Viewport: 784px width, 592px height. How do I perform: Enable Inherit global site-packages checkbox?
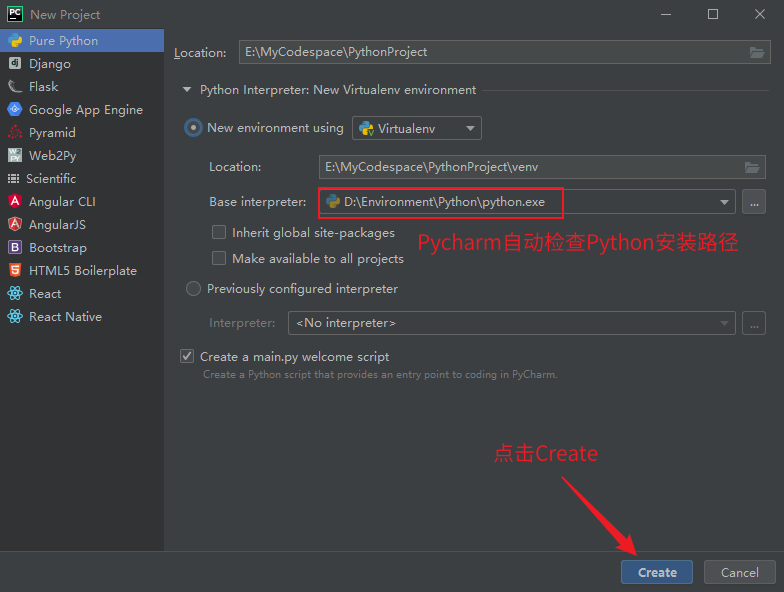coord(219,232)
